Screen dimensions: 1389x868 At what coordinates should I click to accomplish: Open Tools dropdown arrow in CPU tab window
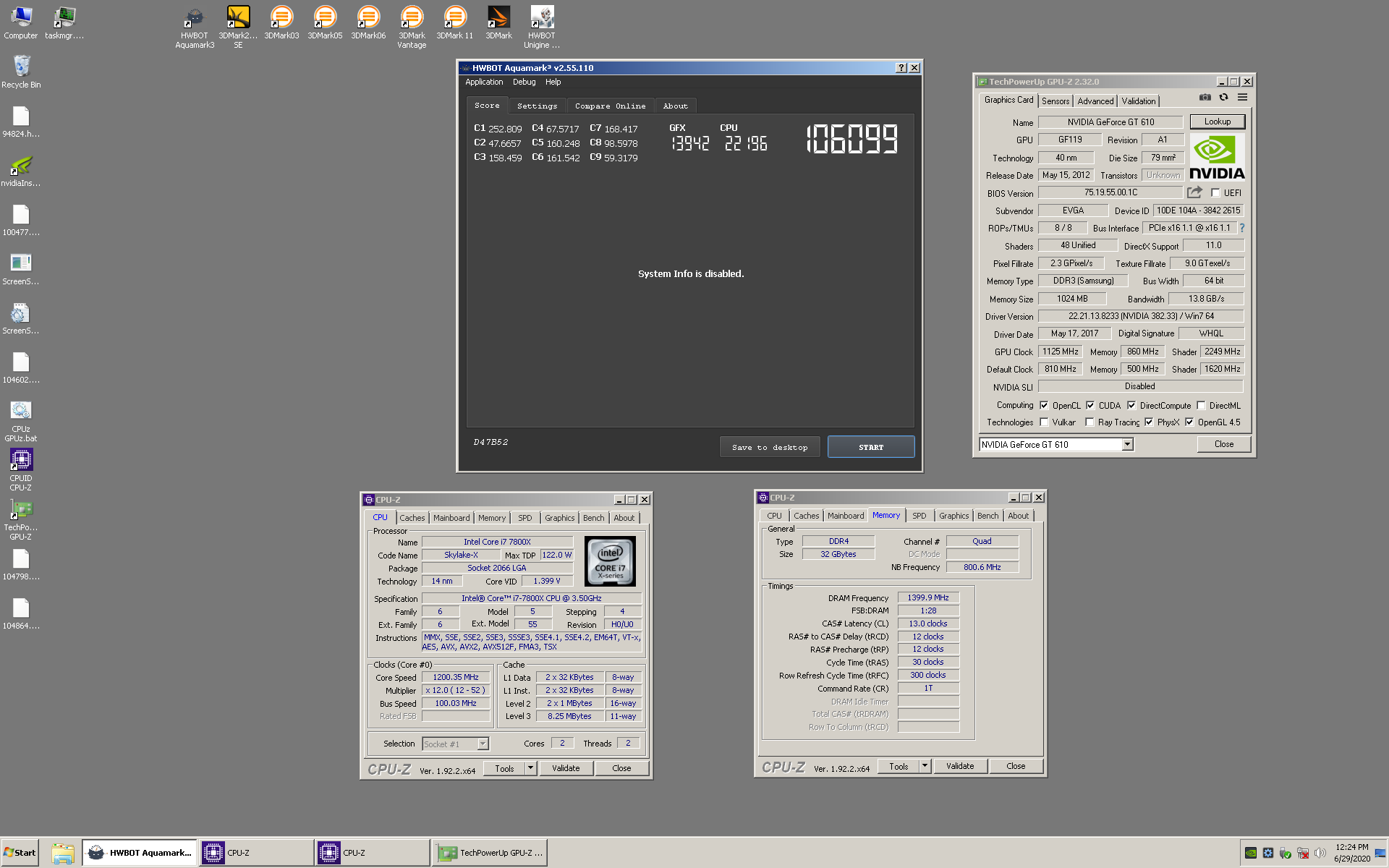(530, 768)
